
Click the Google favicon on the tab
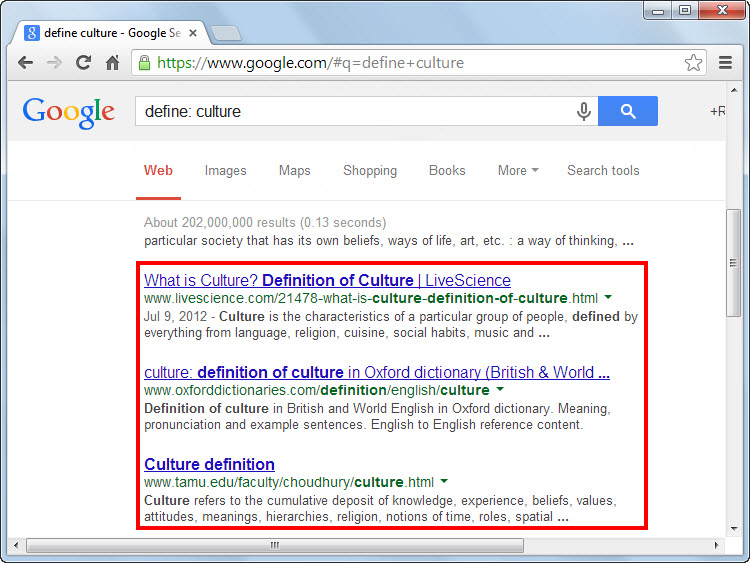pyautogui.click(x=32, y=33)
